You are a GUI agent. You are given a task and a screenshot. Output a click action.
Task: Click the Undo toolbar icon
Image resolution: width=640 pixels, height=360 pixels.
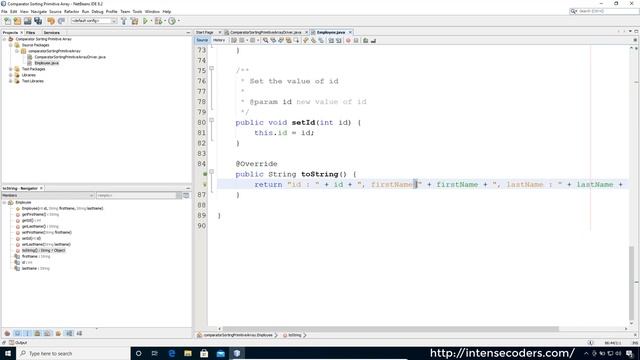51,21
